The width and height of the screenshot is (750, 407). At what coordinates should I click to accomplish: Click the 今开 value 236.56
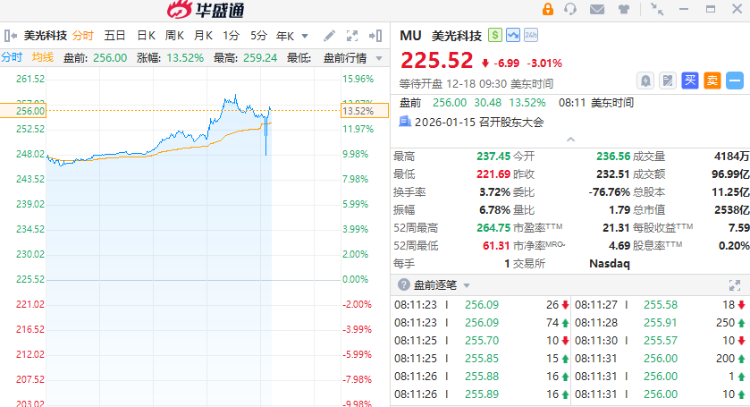coord(613,156)
